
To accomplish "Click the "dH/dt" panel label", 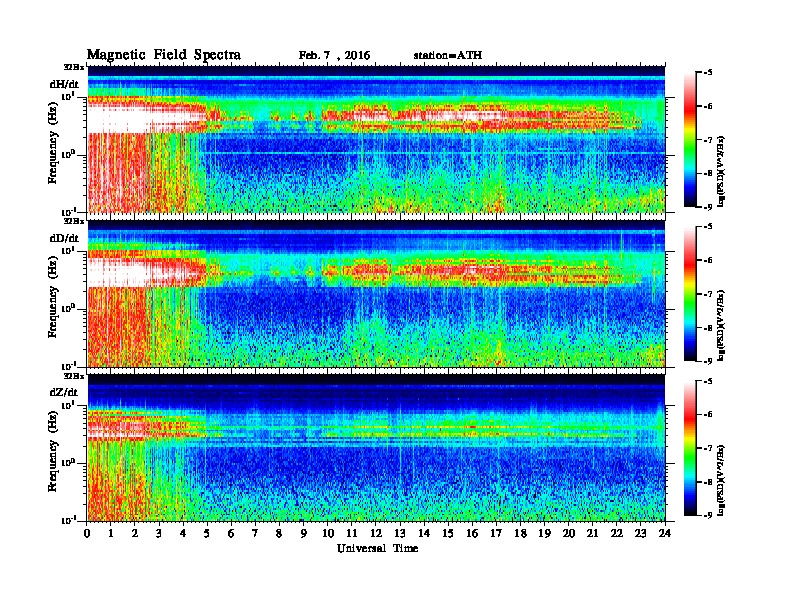I will pyautogui.click(x=64, y=85).
